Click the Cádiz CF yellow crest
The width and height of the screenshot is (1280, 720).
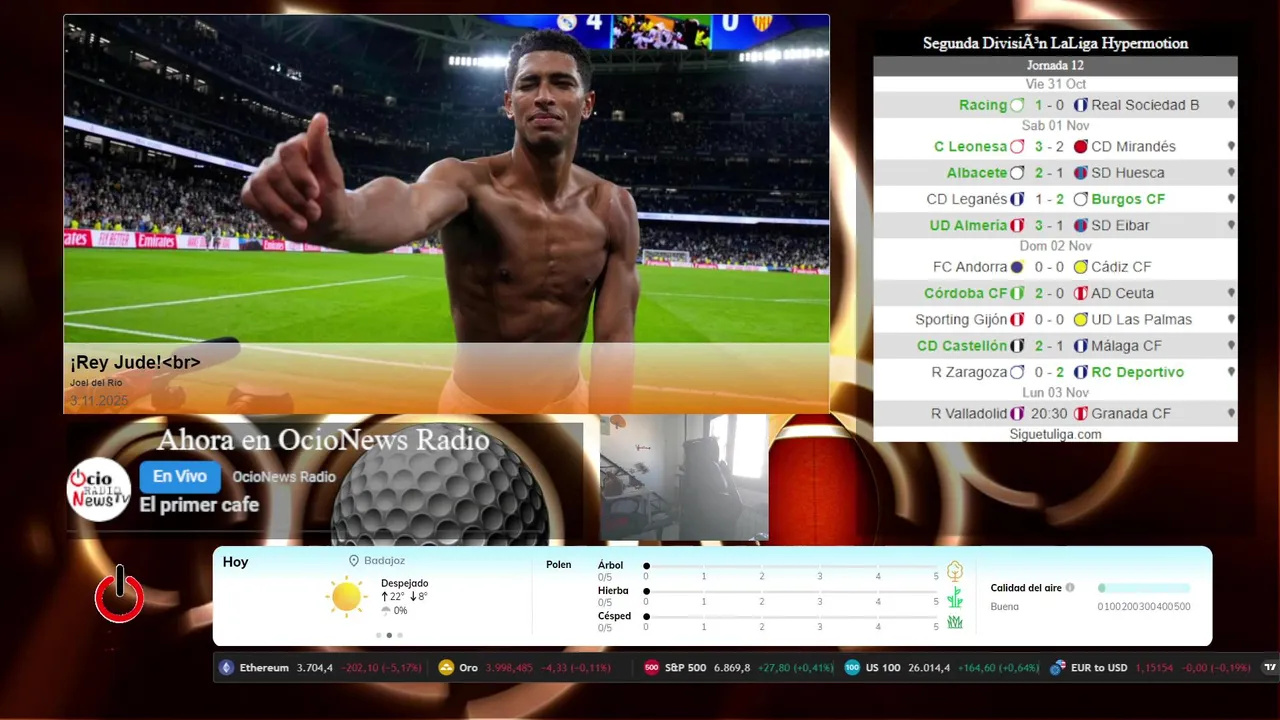1080,267
